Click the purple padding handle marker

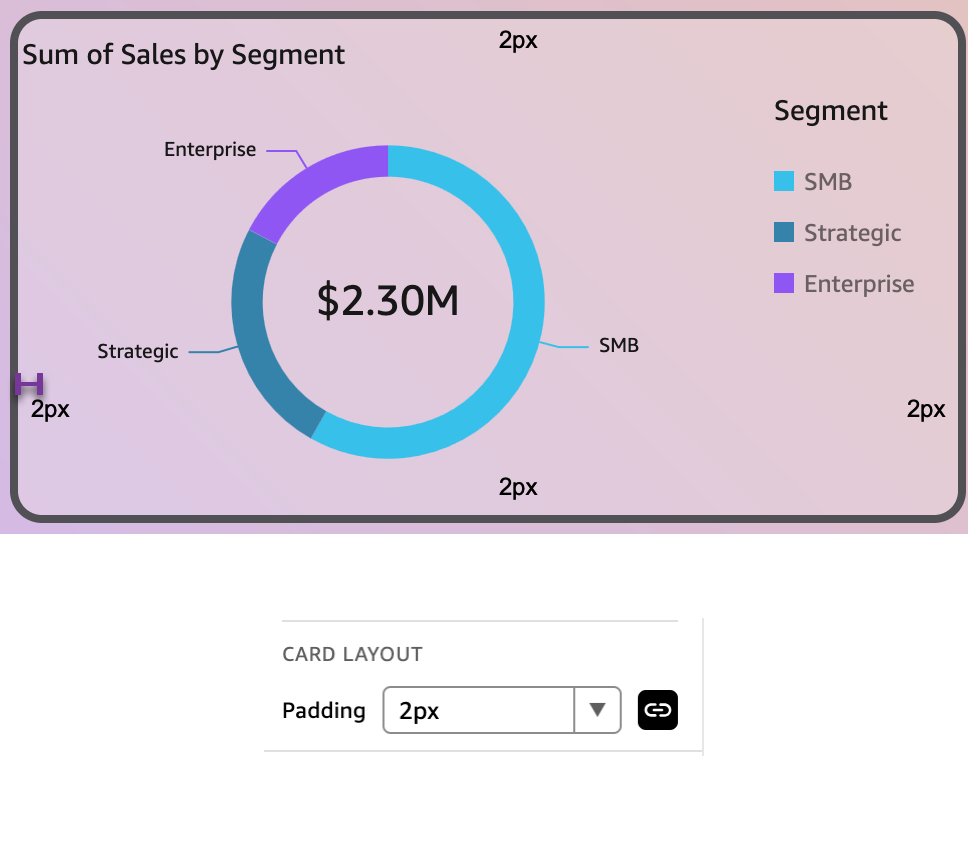tap(30, 384)
